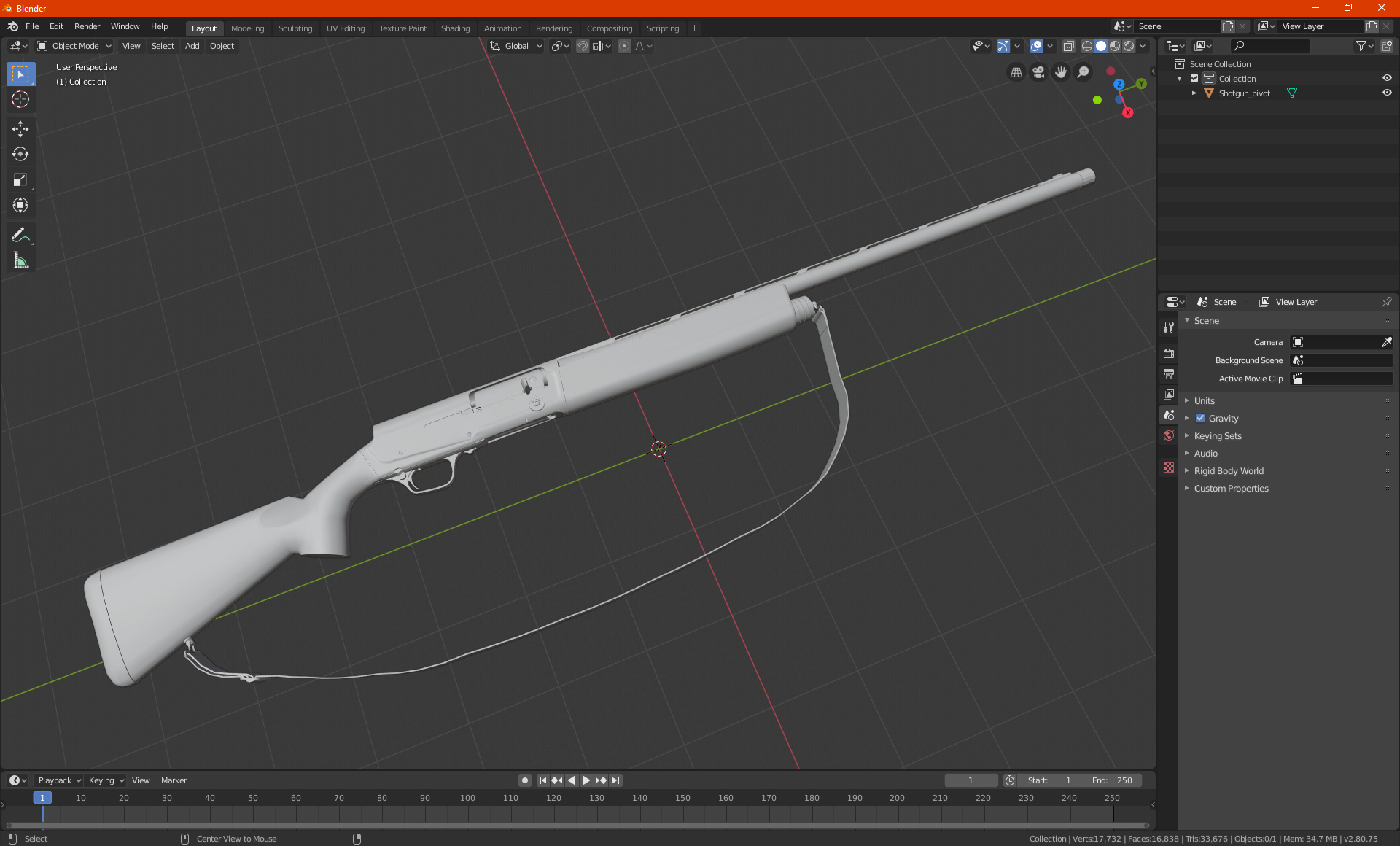Click the current frame marker 1
This screenshot has width=1400, height=846.
click(42, 798)
